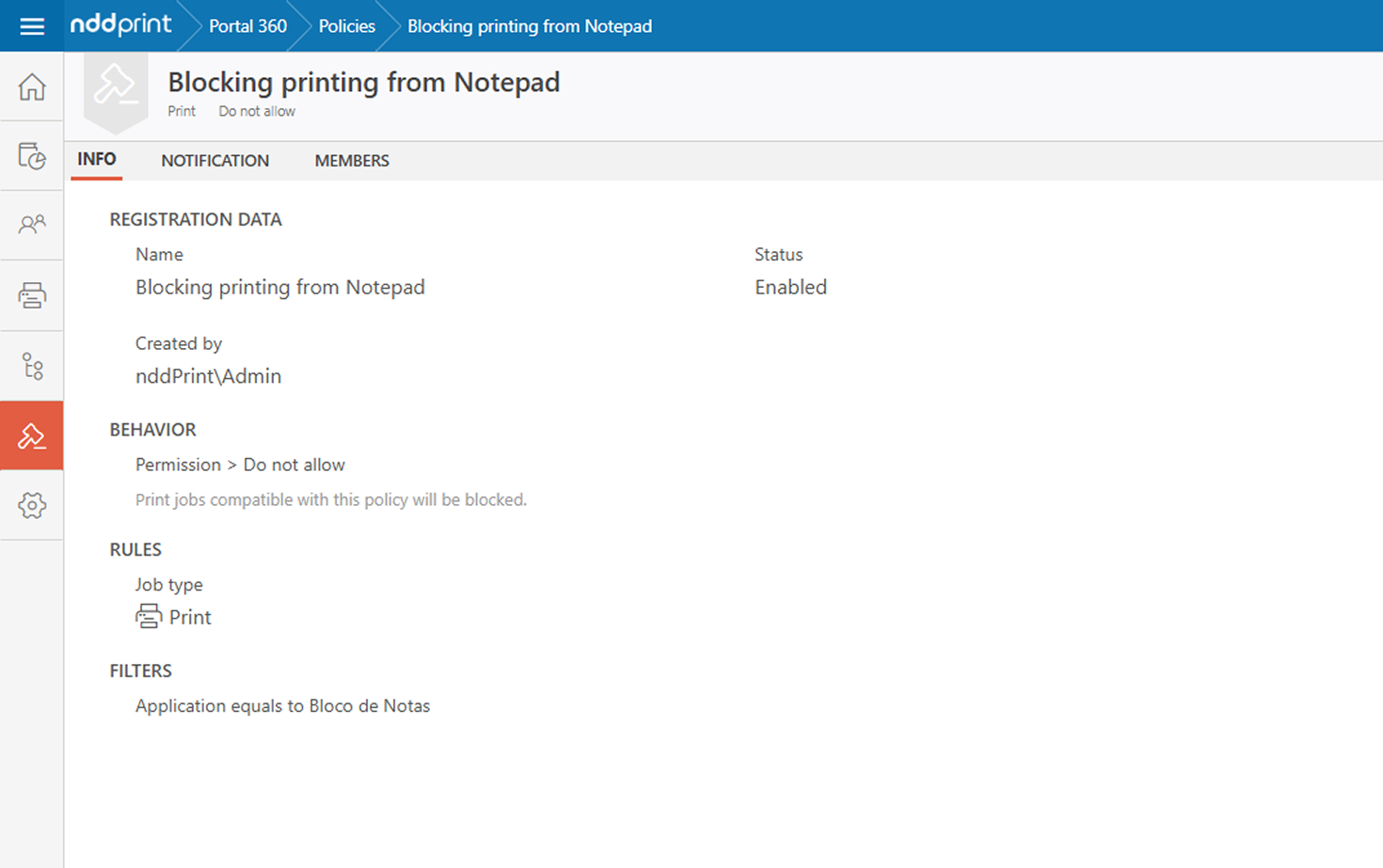The image size is (1383, 868).
Task: Go to Home in the sidebar
Action: [x=32, y=87]
